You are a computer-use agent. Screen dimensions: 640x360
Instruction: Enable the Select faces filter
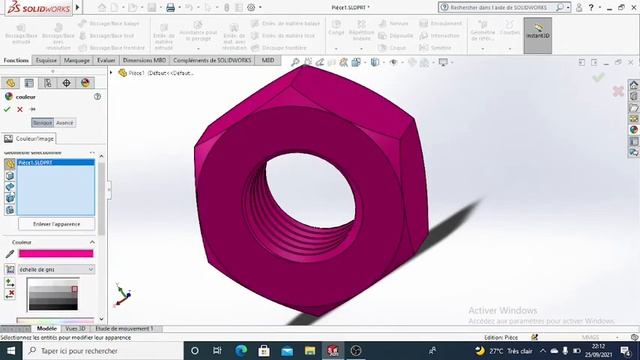click(10, 176)
